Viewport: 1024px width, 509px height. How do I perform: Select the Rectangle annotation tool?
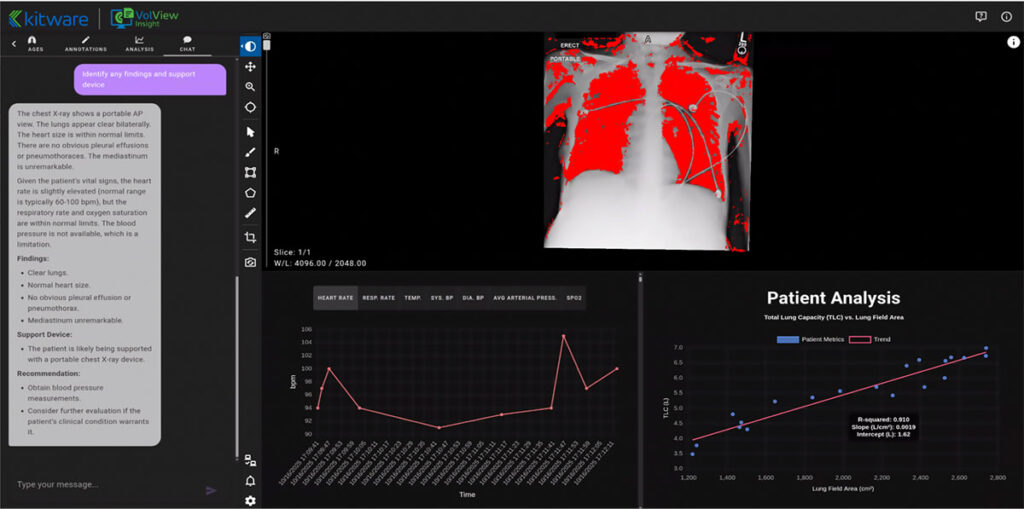pos(250,172)
